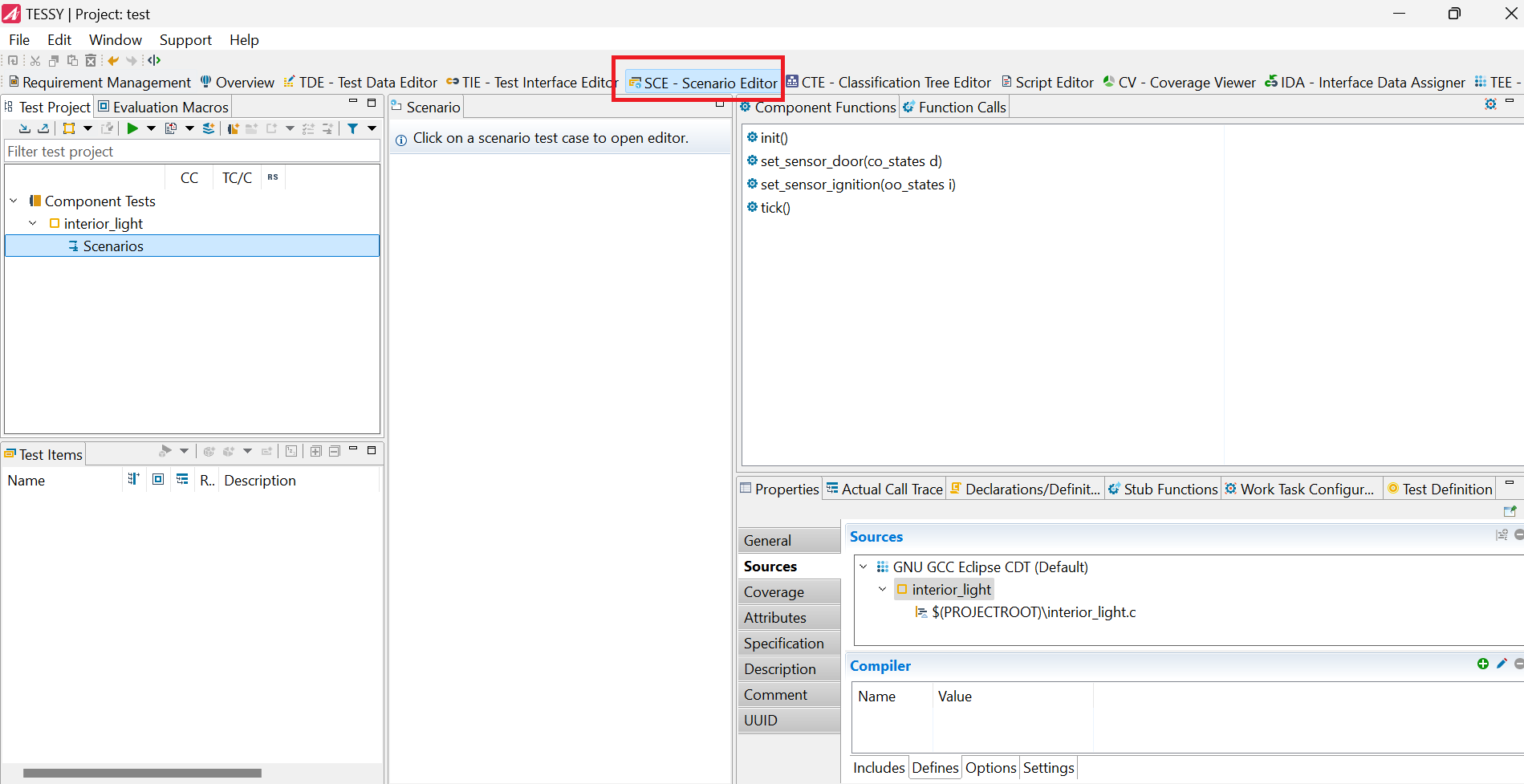Select the Component Functions tab
The width and height of the screenshot is (1524, 784).
pyautogui.click(x=818, y=107)
